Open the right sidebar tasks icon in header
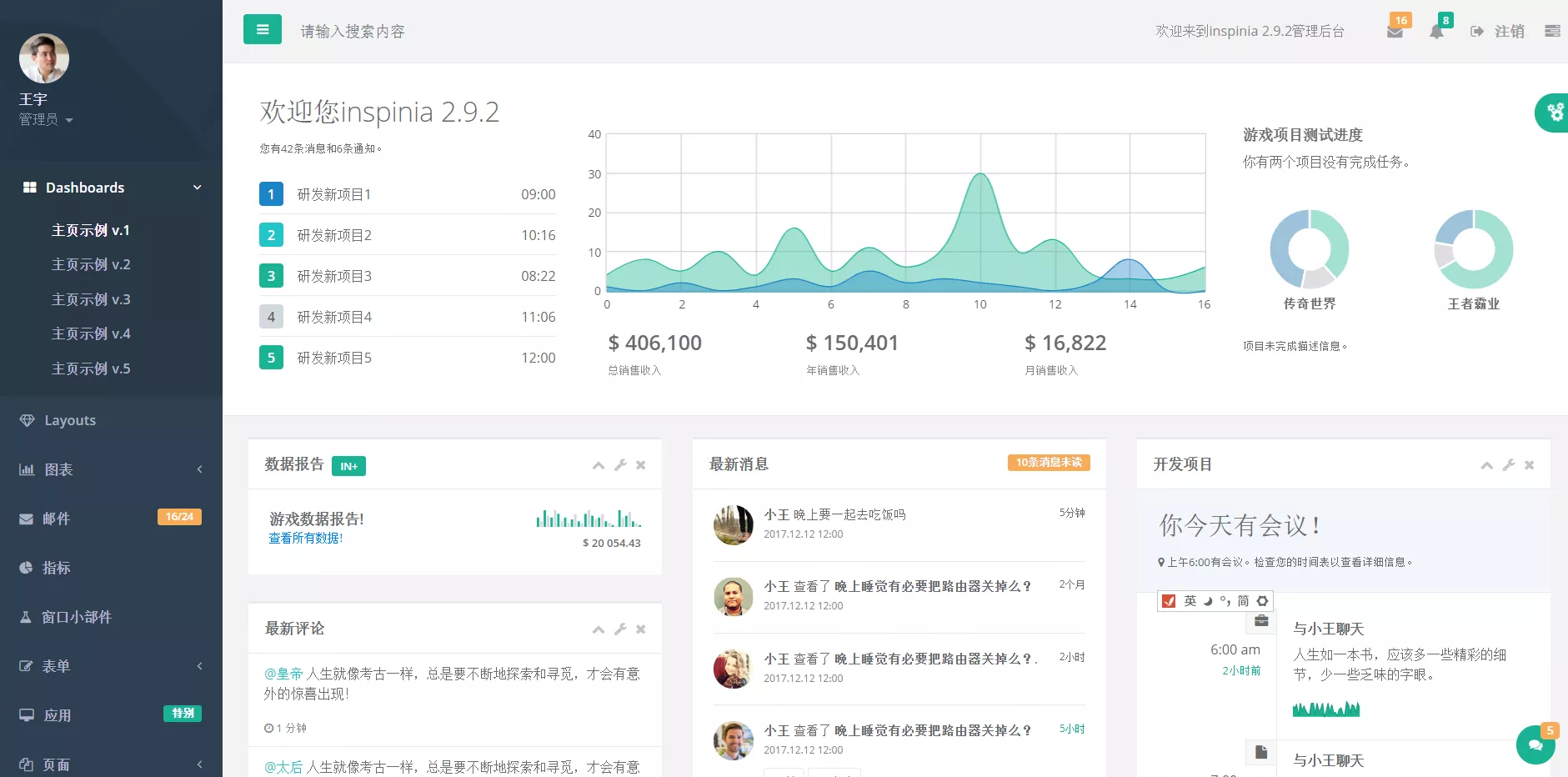The width and height of the screenshot is (1568, 777). pos(1552,31)
